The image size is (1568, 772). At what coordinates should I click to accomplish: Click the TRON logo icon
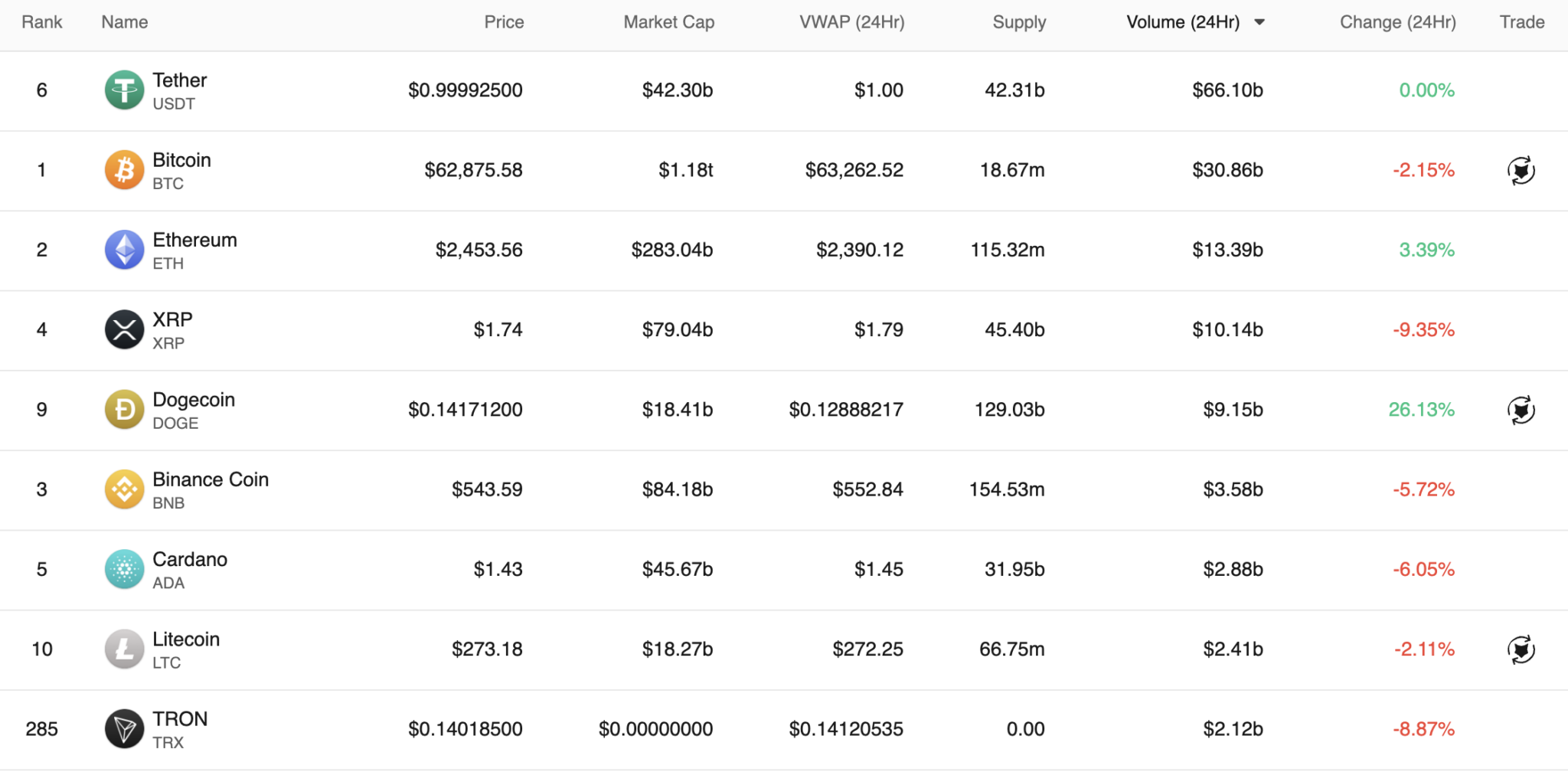click(x=124, y=729)
